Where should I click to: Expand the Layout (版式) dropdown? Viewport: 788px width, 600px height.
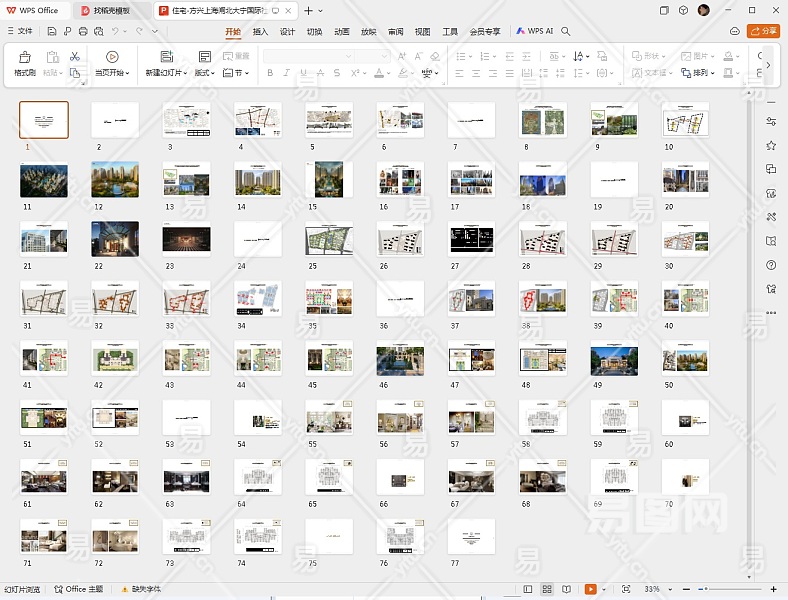(x=204, y=73)
